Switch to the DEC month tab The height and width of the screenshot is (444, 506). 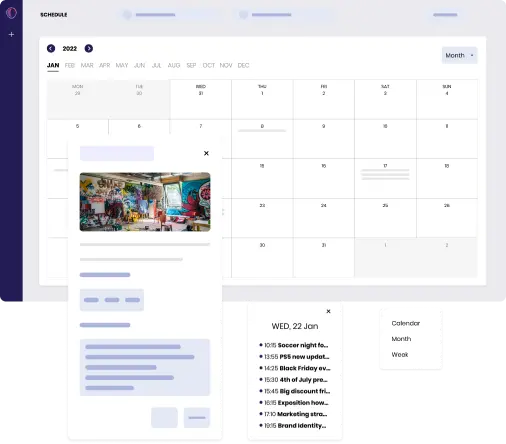243,65
